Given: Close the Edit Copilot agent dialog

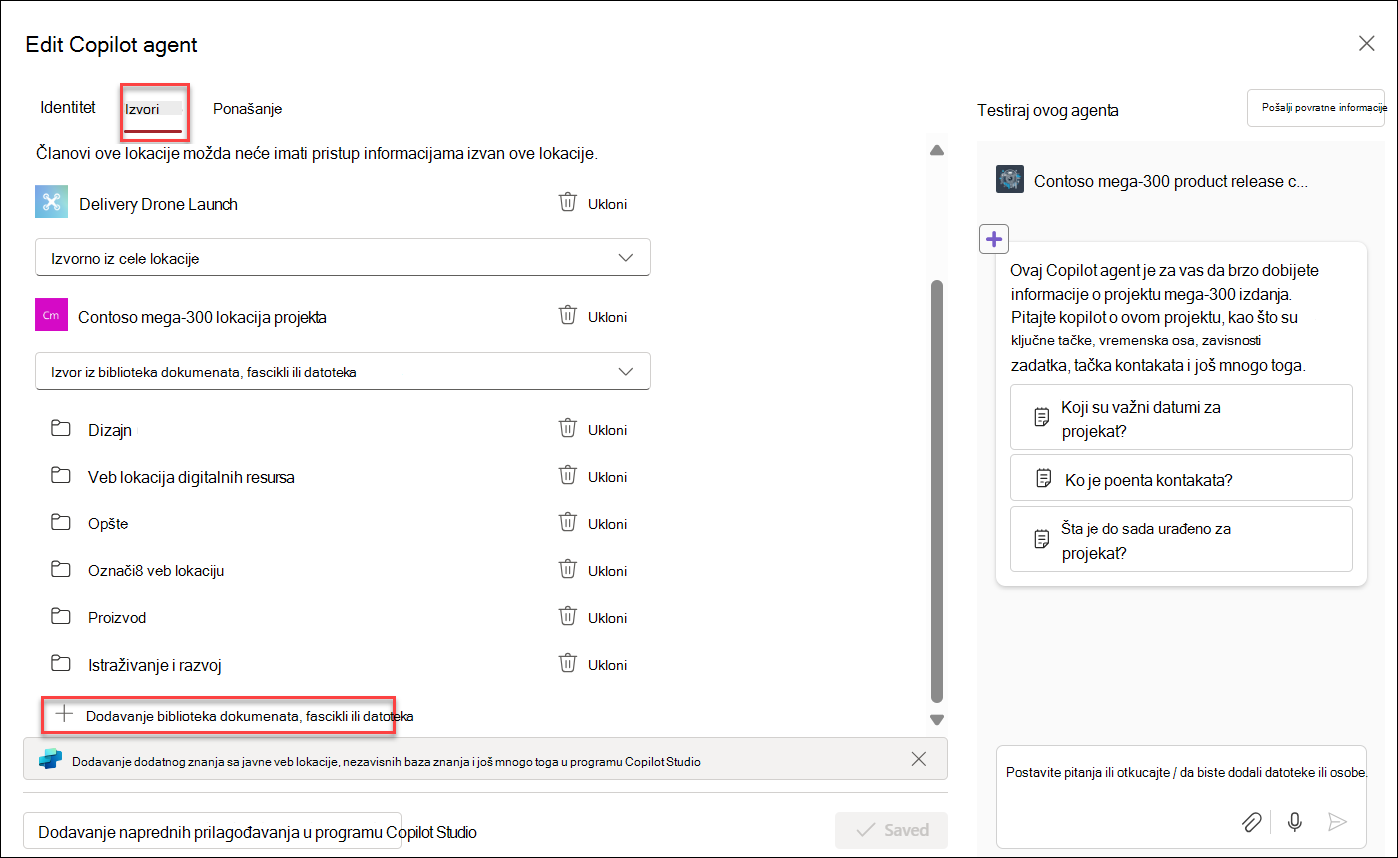Looking at the screenshot, I should coord(1366,43).
